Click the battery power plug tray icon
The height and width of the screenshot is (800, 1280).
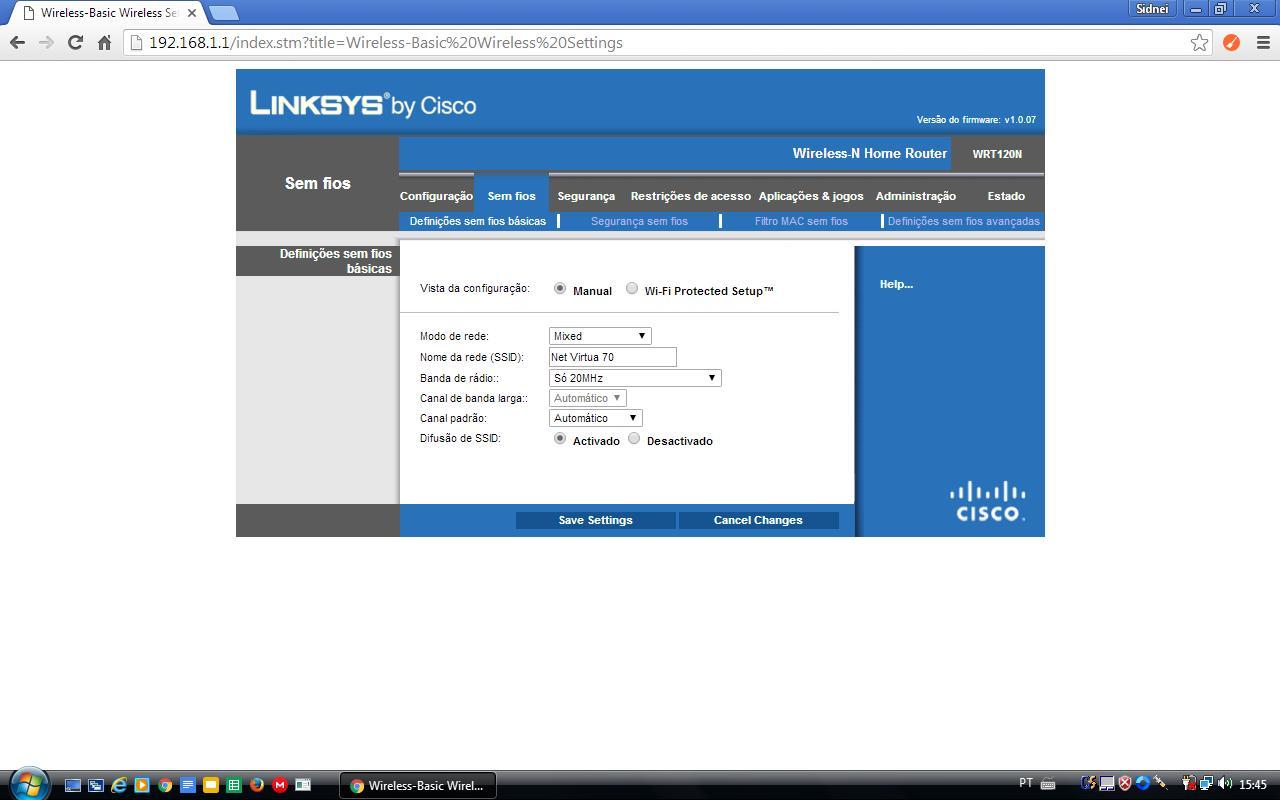[1188, 783]
